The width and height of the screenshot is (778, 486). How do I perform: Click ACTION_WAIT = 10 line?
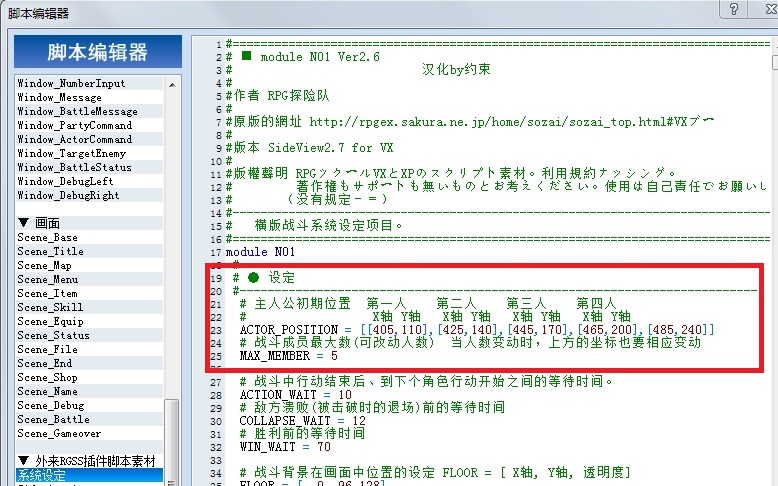(296, 395)
